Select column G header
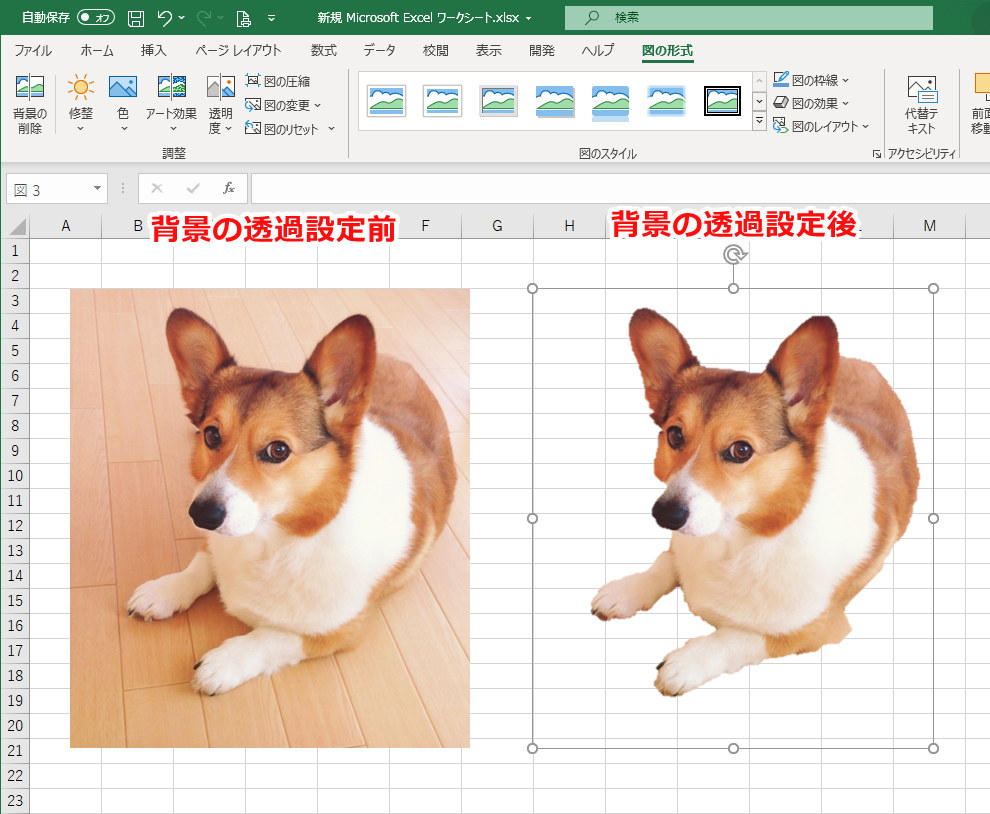990x814 pixels. 498,225
